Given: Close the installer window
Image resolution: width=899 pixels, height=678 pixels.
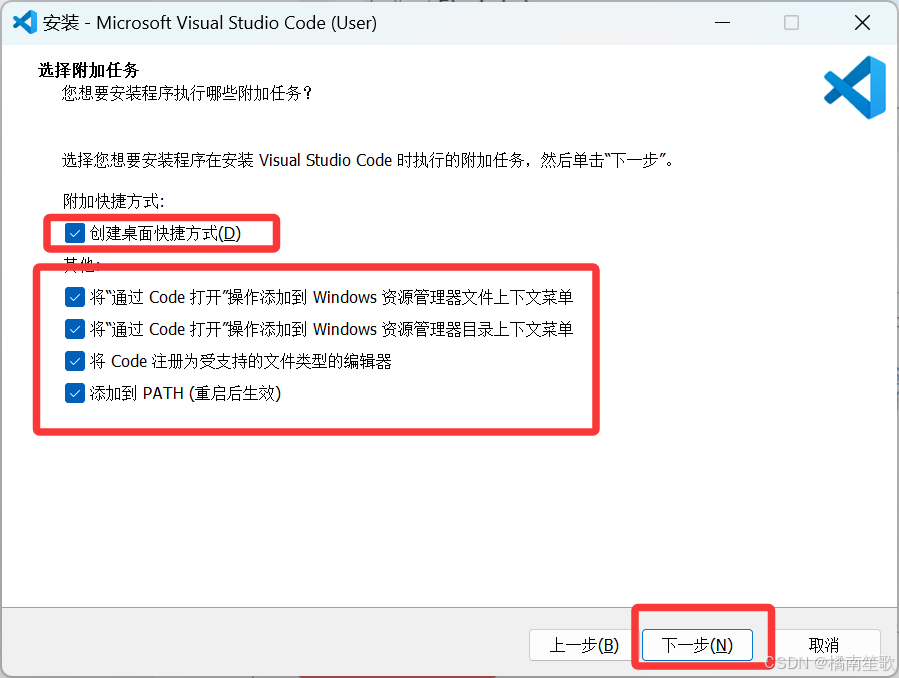Looking at the screenshot, I should tap(862, 23).
